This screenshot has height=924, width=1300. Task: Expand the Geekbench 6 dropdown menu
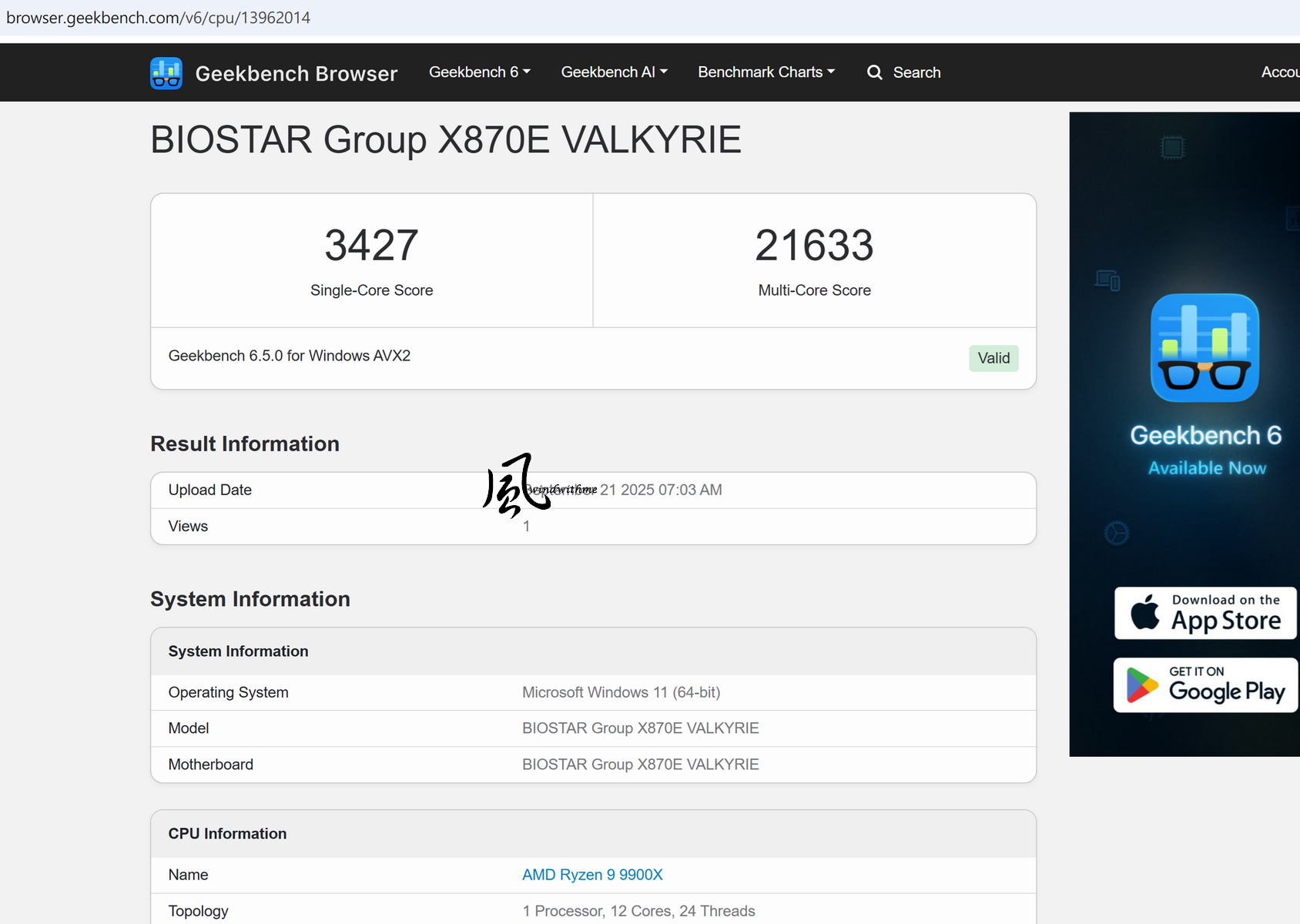[479, 72]
